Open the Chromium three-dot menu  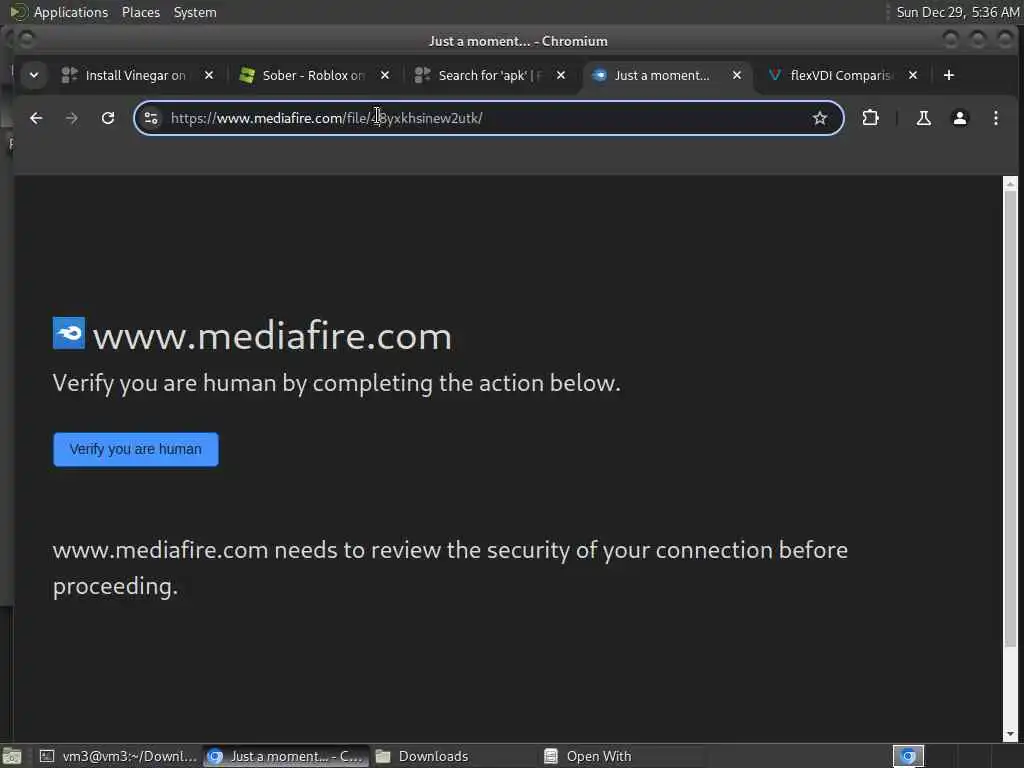[x=995, y=118]
